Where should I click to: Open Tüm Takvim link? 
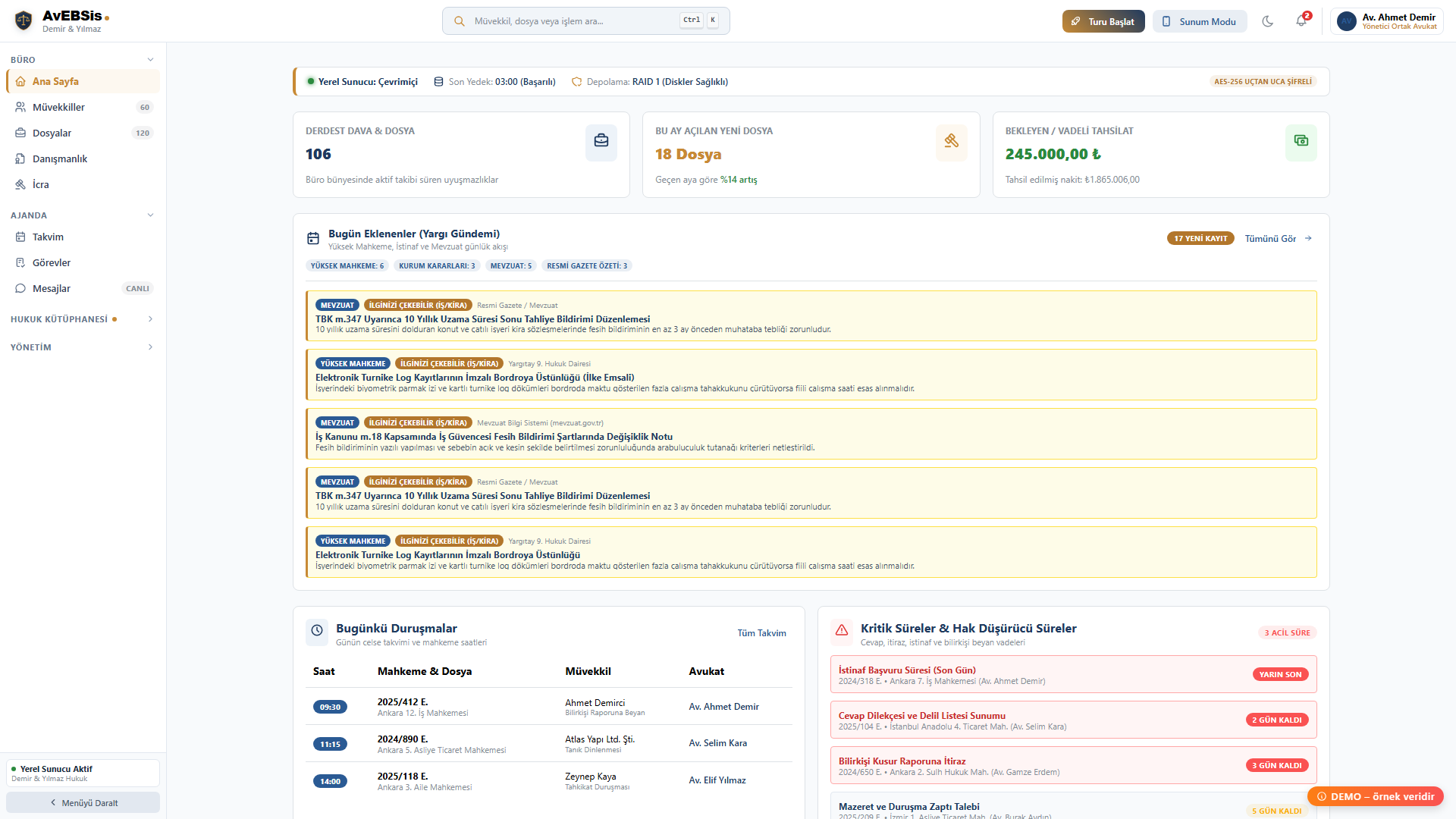(761, 633)
